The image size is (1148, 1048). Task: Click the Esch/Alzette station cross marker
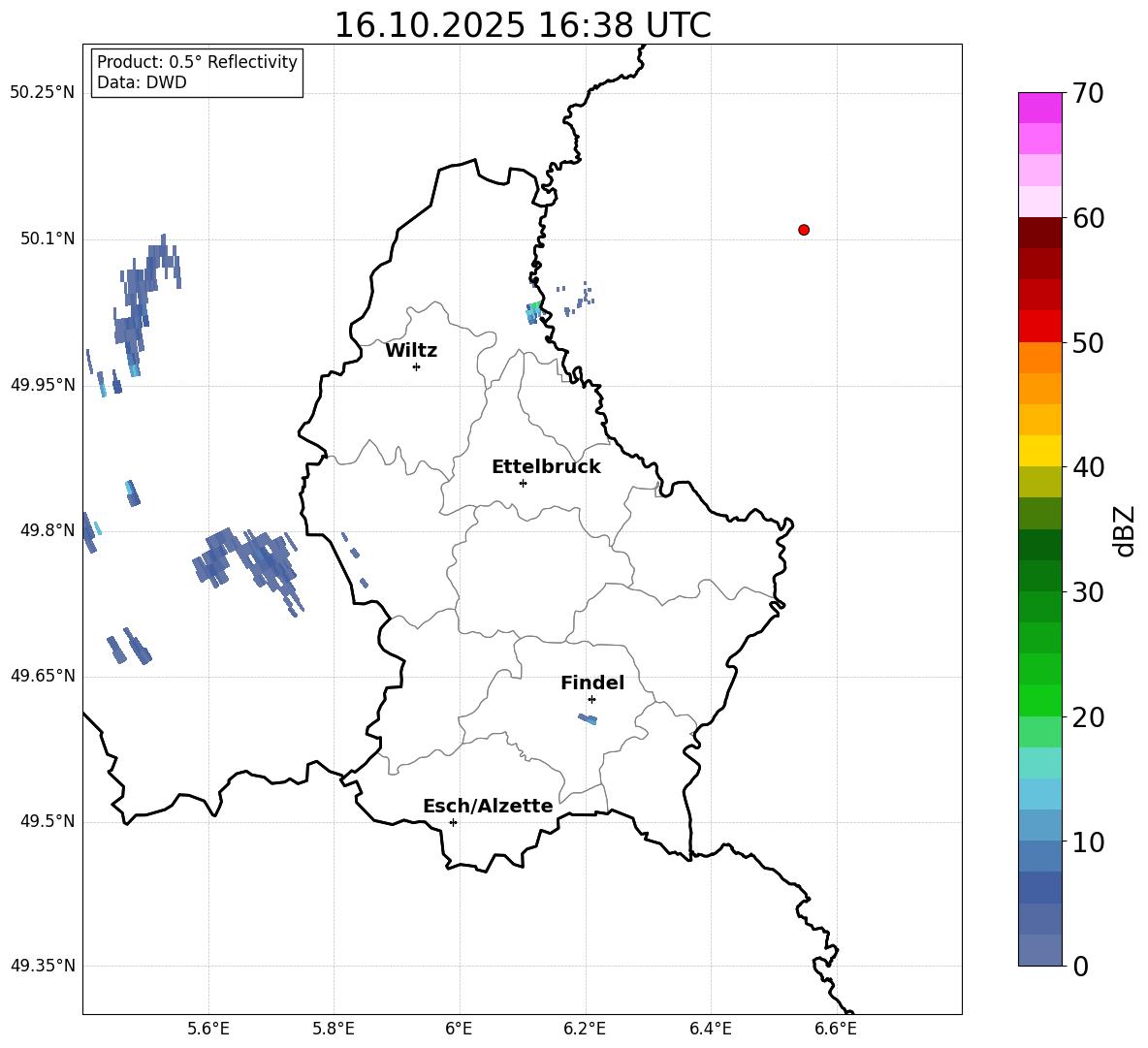[453, 822]
